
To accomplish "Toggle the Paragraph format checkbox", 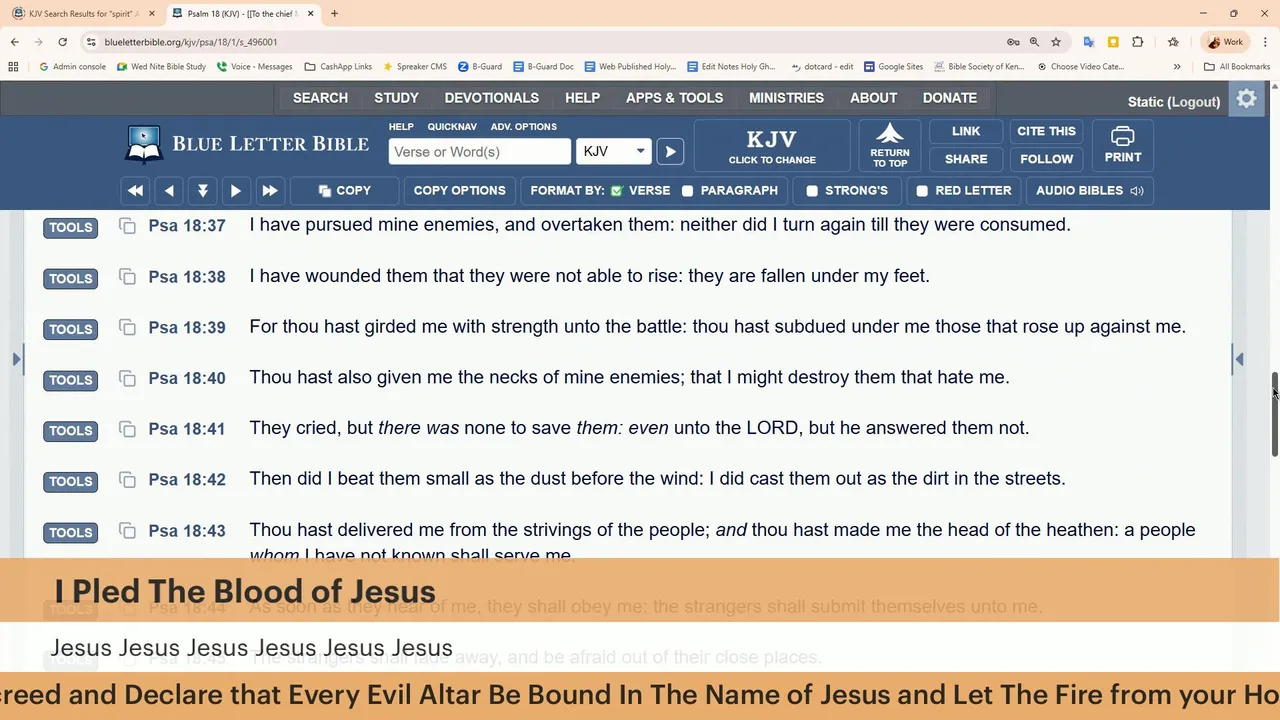I will point(687,191).
